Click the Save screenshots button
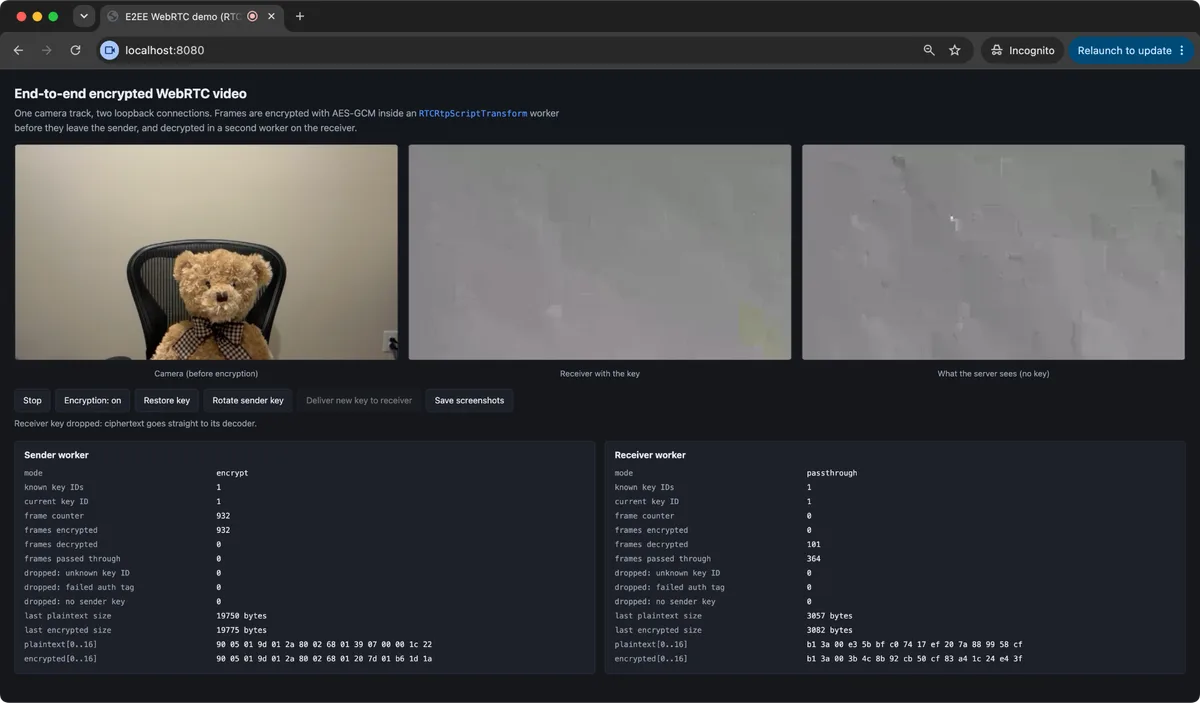Viewport: 1200px width, 703px height. (x=470, y=400)
